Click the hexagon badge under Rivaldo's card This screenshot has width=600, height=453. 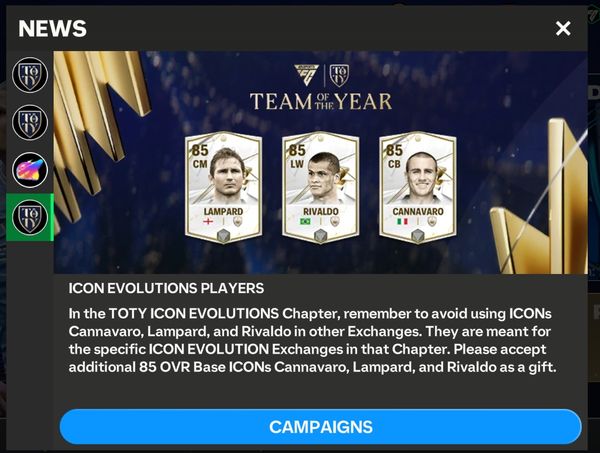tap(321, 236)
